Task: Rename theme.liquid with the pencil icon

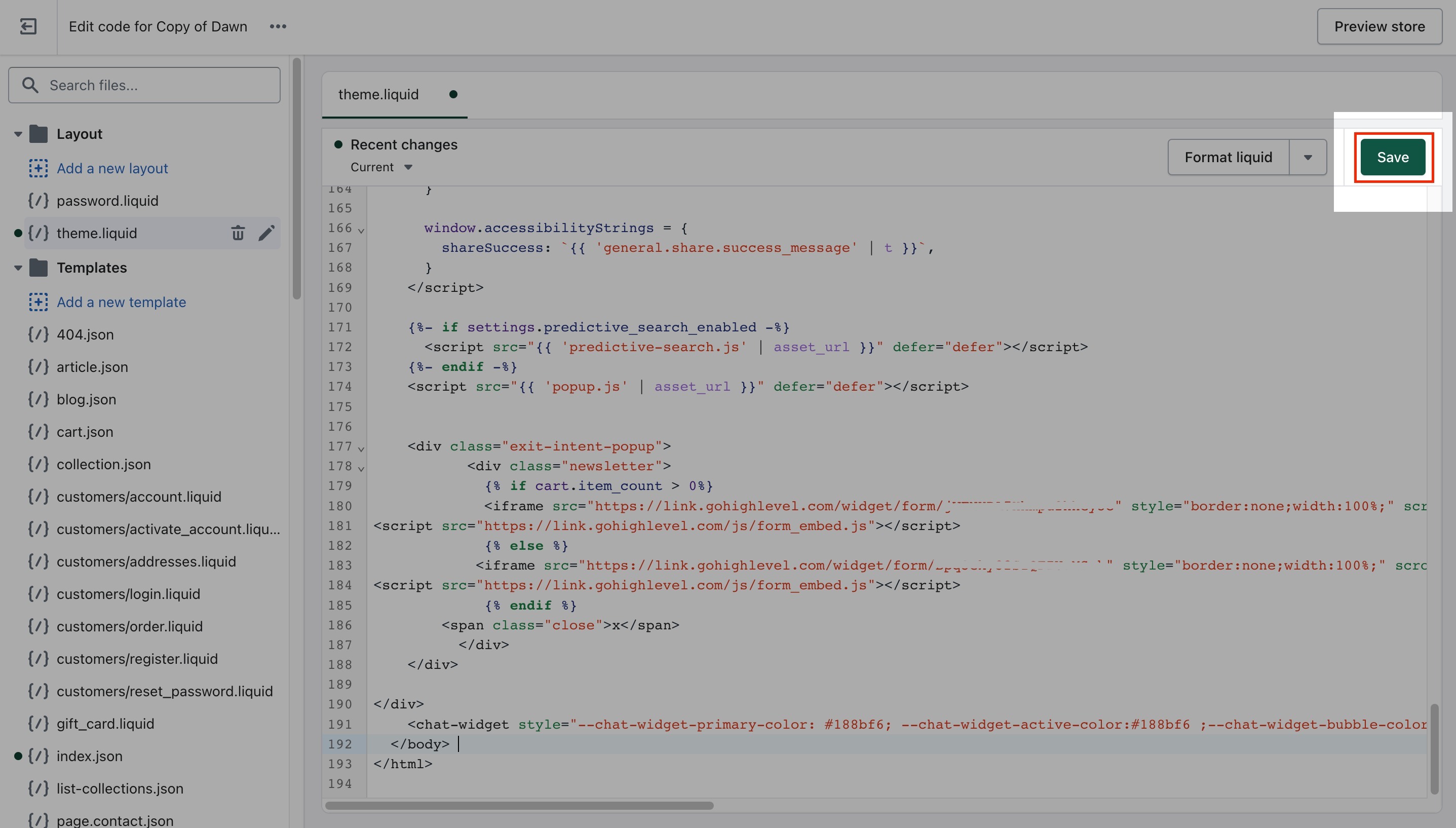Action: [266, 233]
